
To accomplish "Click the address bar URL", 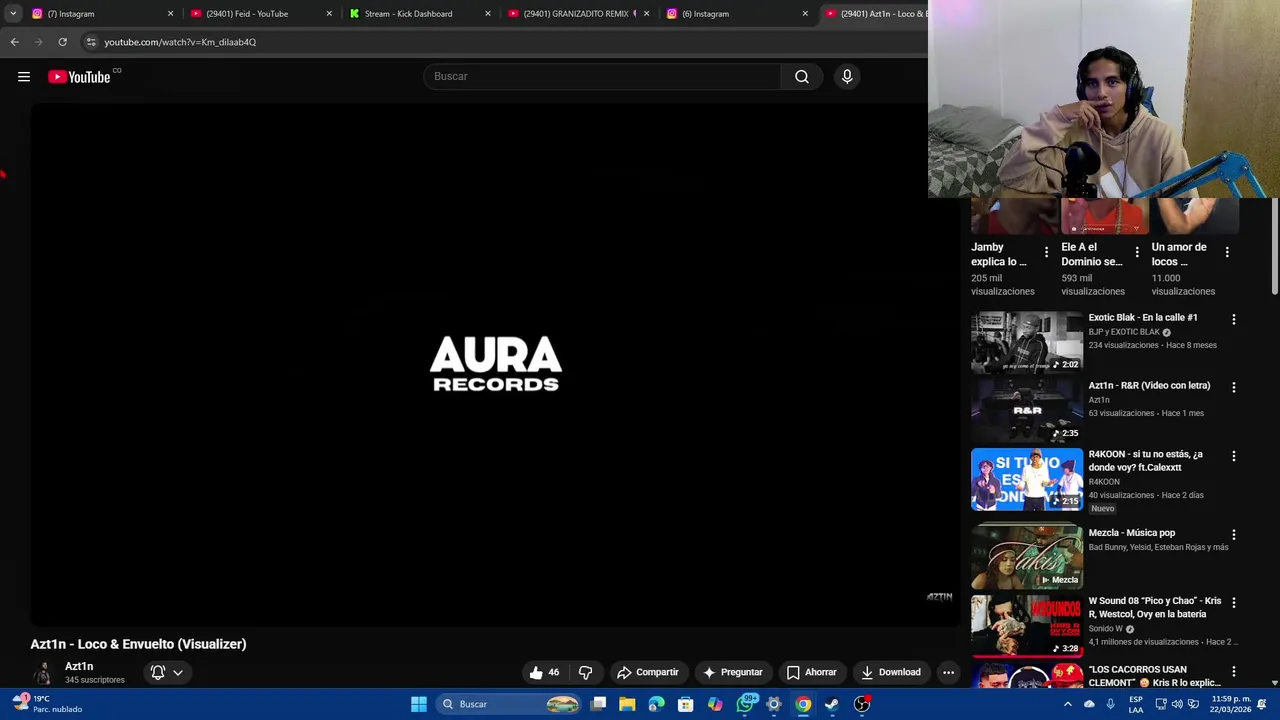I will (180, 42).
